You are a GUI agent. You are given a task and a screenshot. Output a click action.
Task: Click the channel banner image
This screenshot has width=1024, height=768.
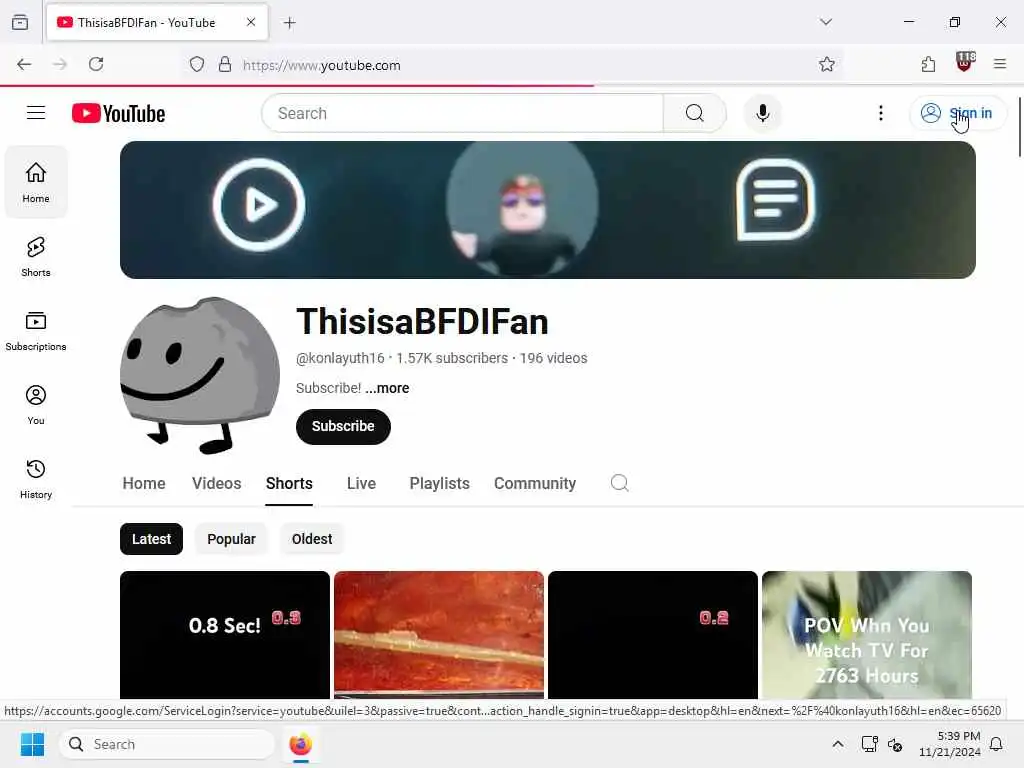click(x=547, y=210)
